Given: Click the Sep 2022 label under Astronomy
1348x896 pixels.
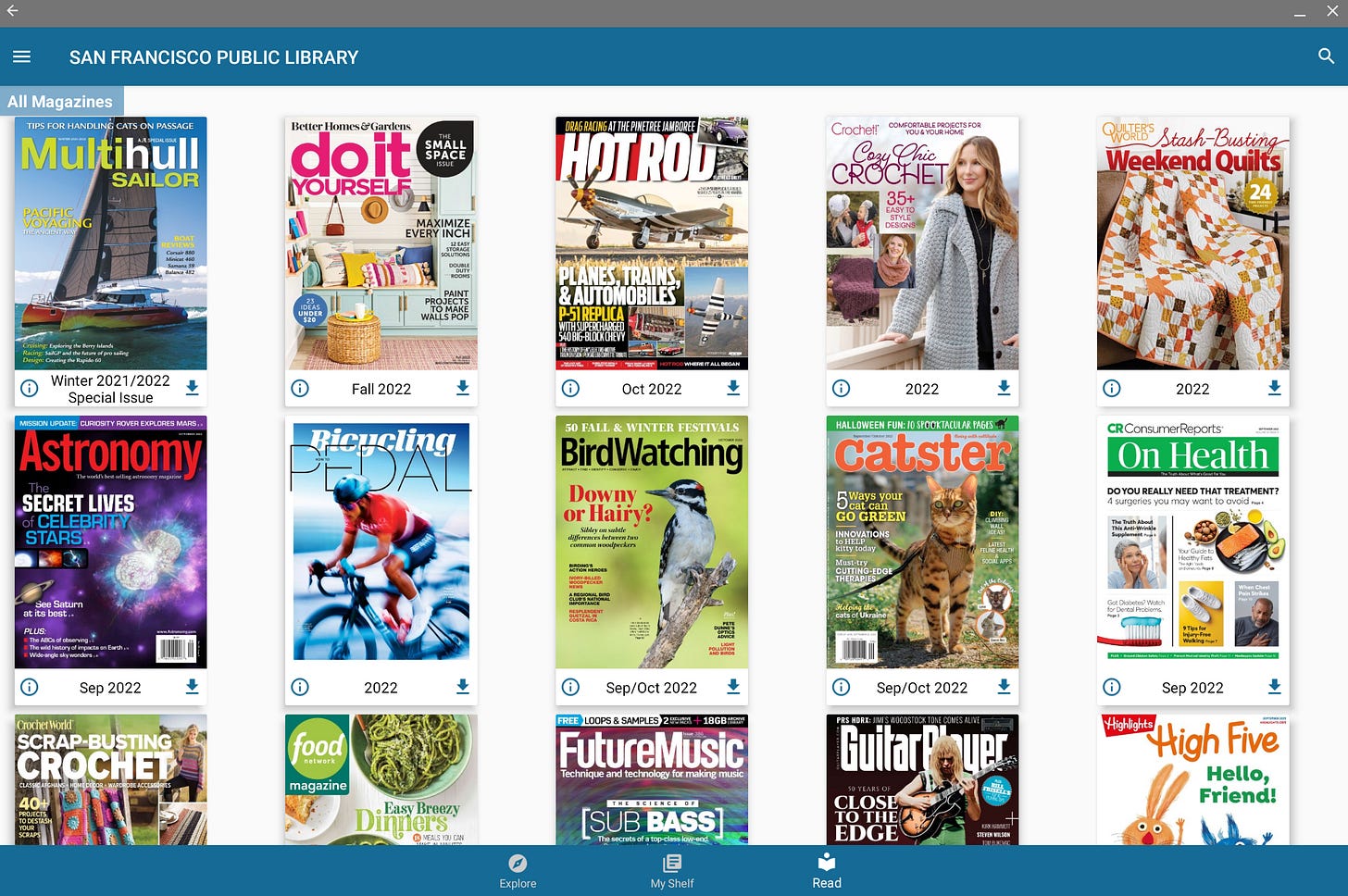Looking at the screenshot, I should tap(110, 688).
